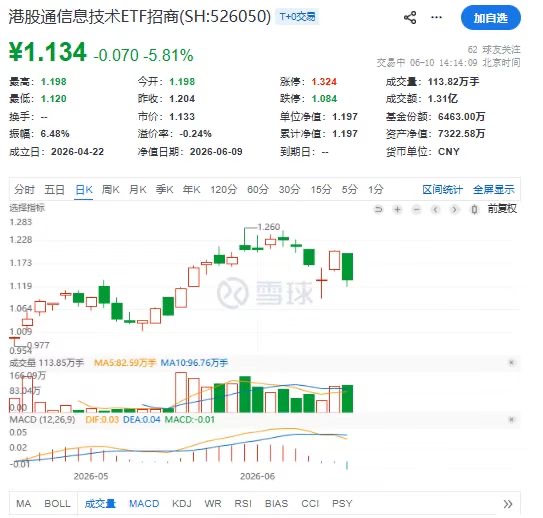The height and width of the screenshot is (518, 543).
Task: Click the 涨停 value 1.324
Action: (324, 81)
